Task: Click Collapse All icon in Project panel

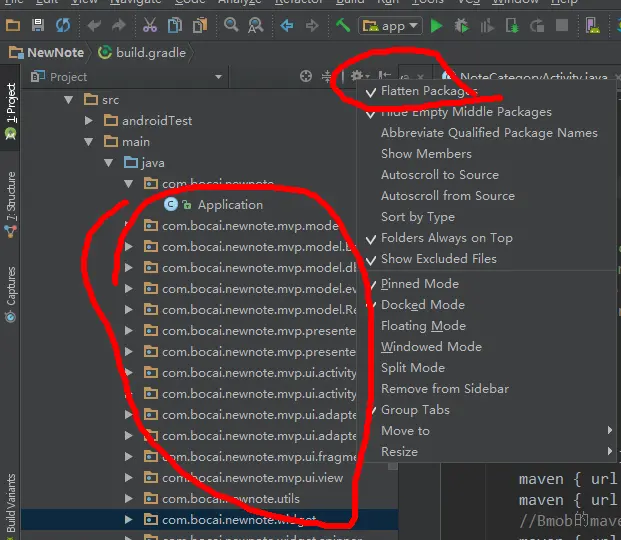Action: pos(326,76)
